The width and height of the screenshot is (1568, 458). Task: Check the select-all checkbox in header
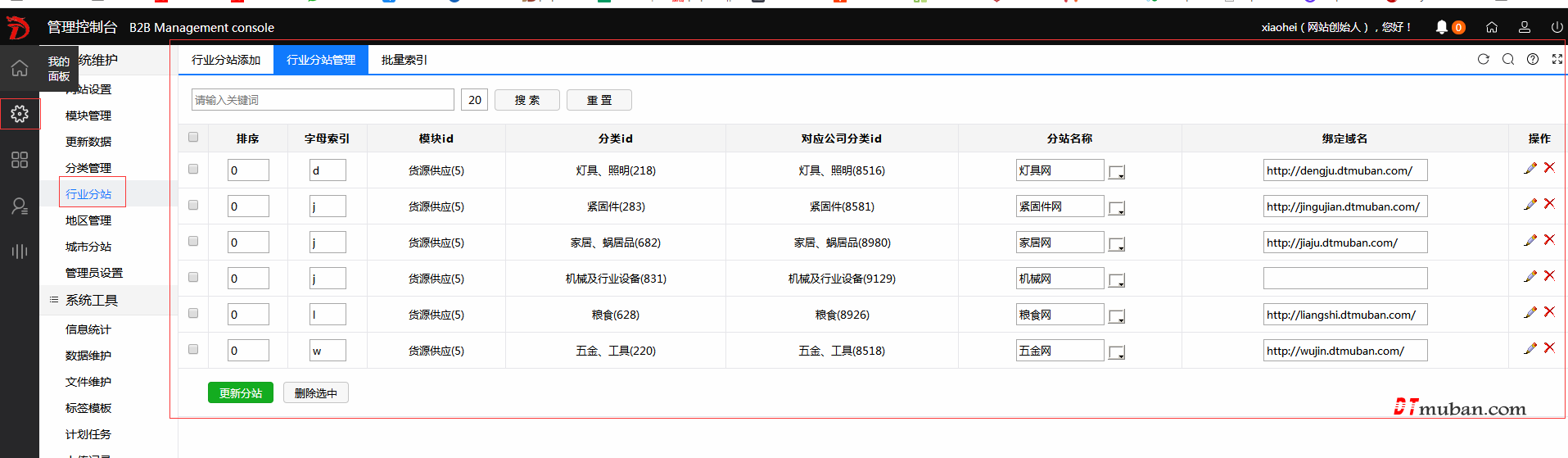[193, 137]
